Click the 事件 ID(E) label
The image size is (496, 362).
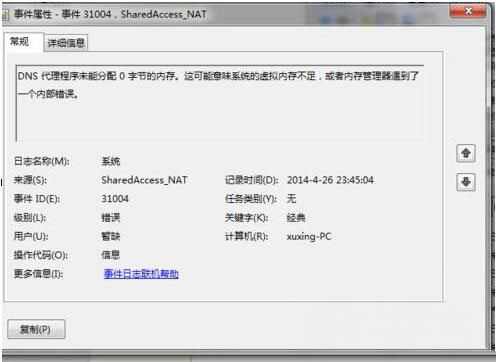click(37, 199)
